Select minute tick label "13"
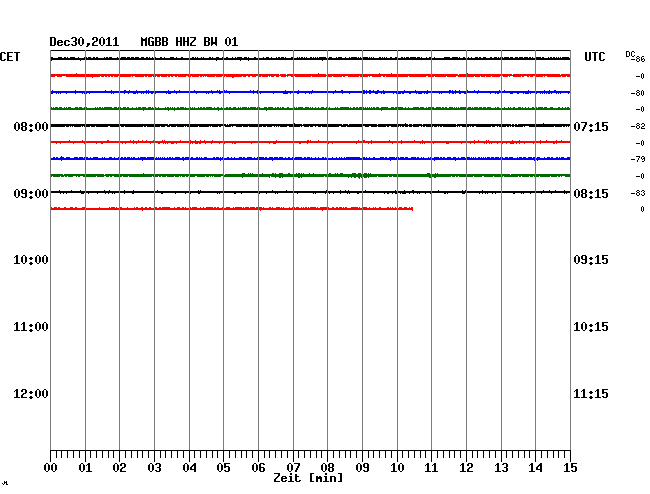The height and width of the screenshot is (494, 650). 501,468
